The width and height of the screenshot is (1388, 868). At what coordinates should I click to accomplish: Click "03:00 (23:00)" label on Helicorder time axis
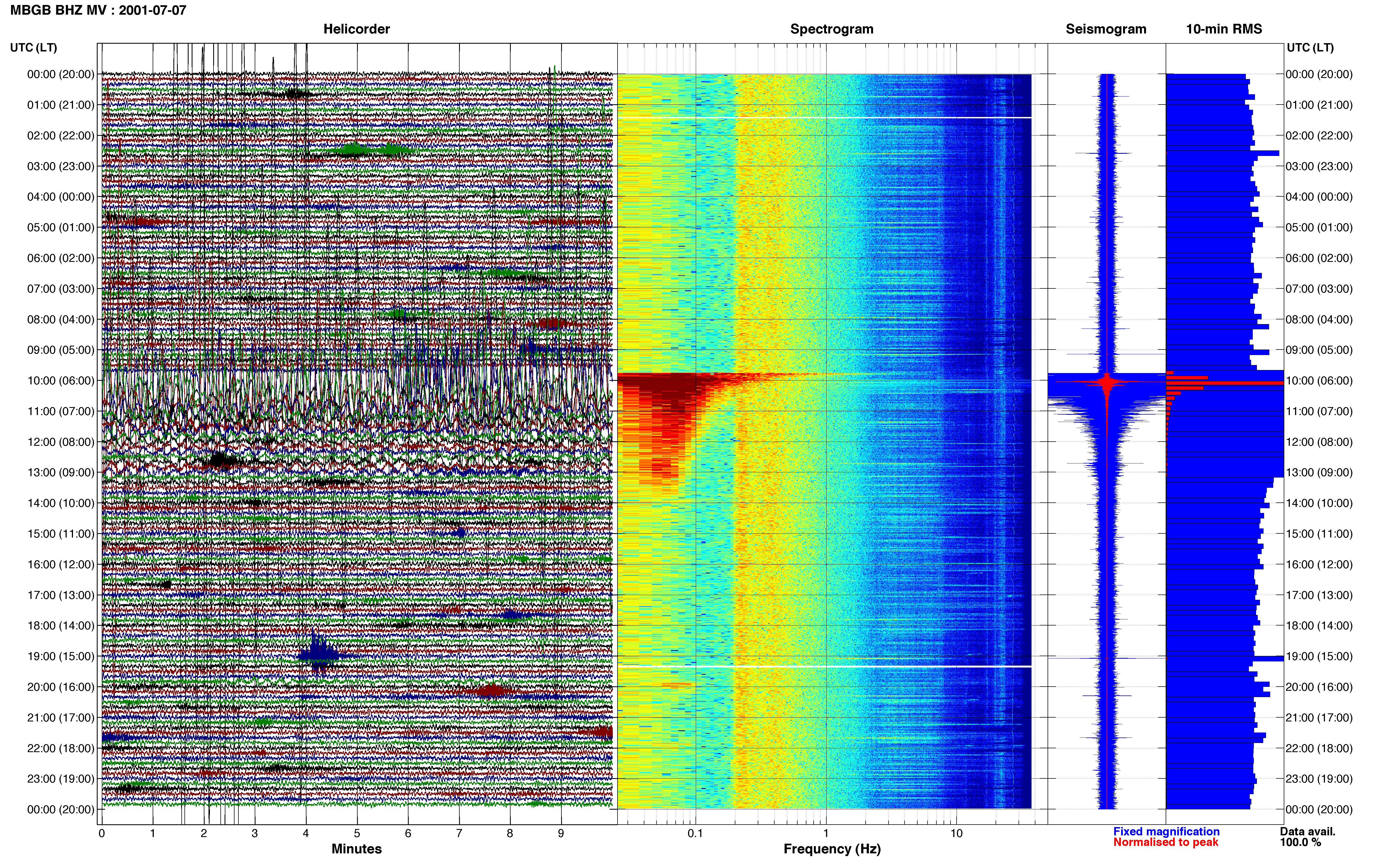tap(61, 166)
